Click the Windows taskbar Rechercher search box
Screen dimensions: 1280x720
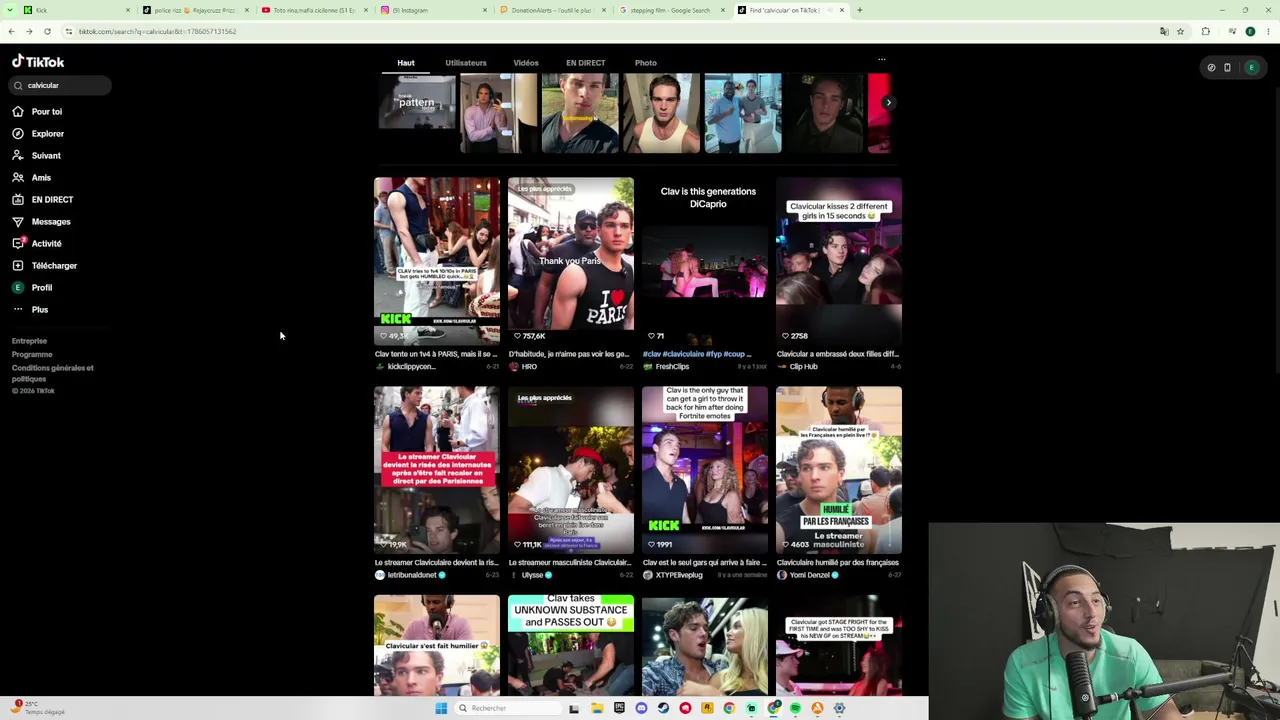tap(508, 708)
